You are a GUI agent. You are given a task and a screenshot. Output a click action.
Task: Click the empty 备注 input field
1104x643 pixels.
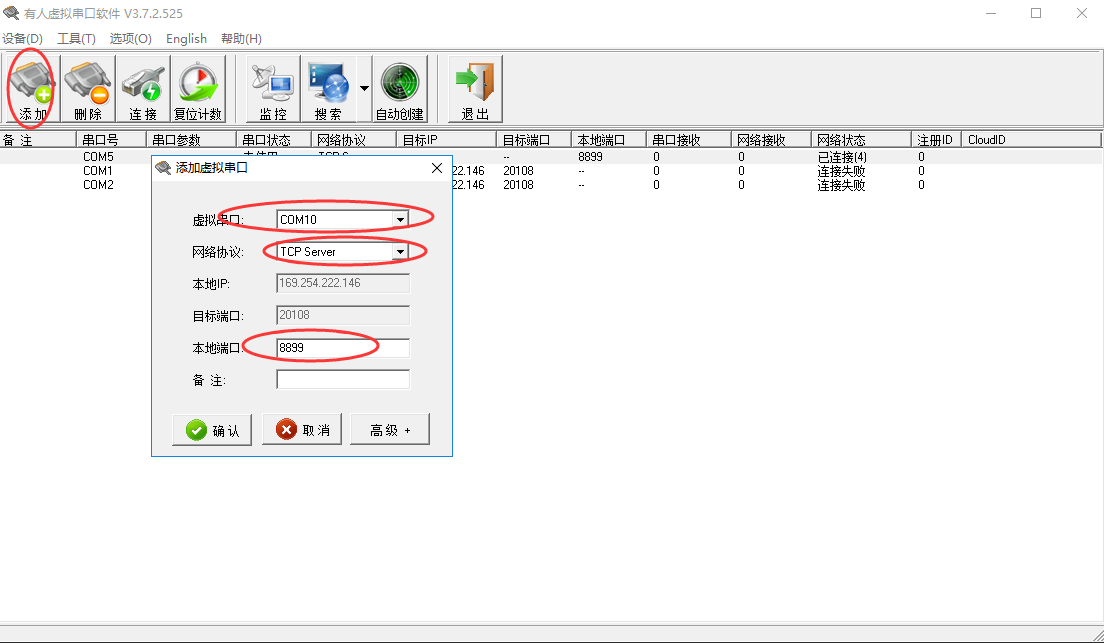343,380
